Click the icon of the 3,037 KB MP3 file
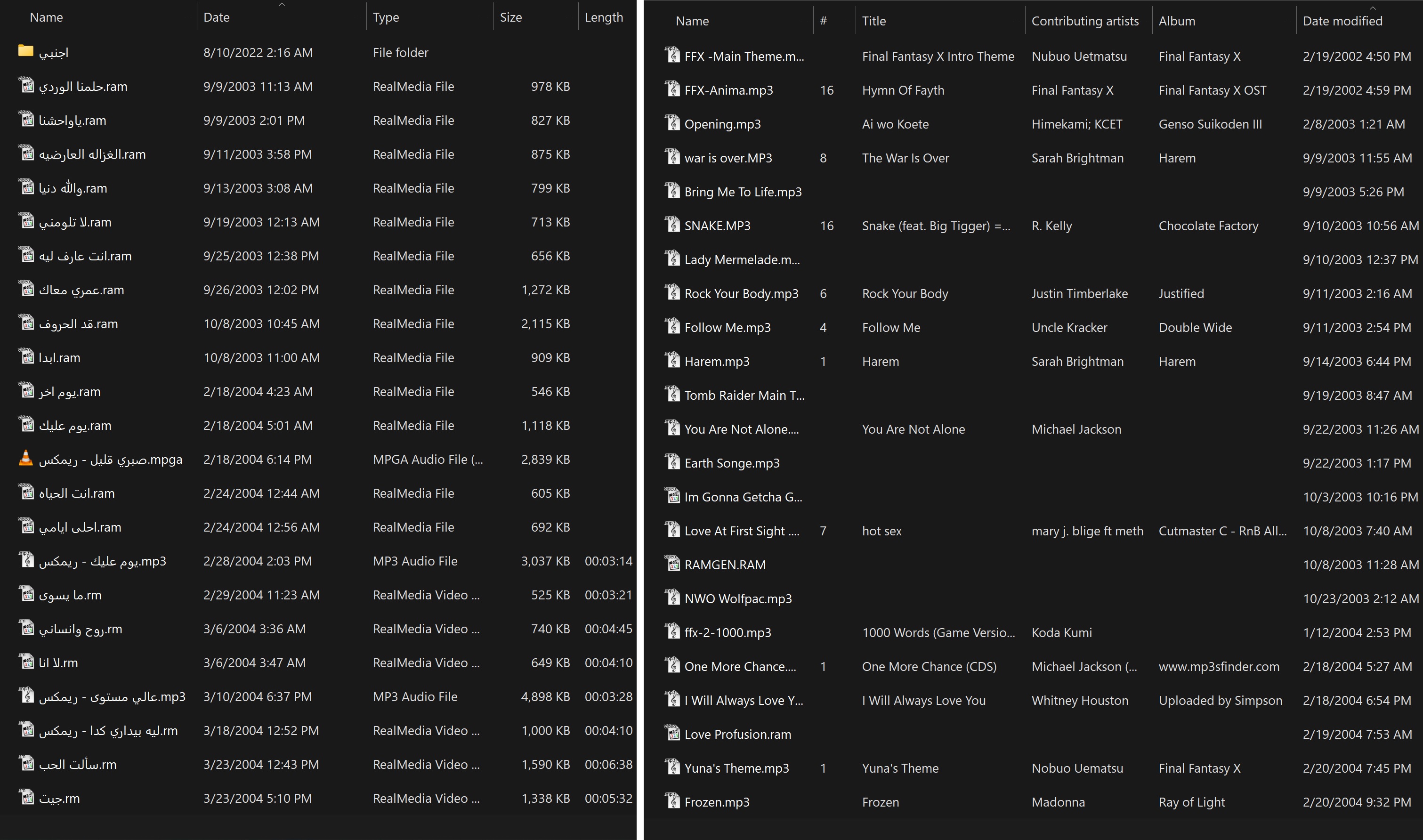Screen dimensions: 1423x840 [x=26, y=560]
